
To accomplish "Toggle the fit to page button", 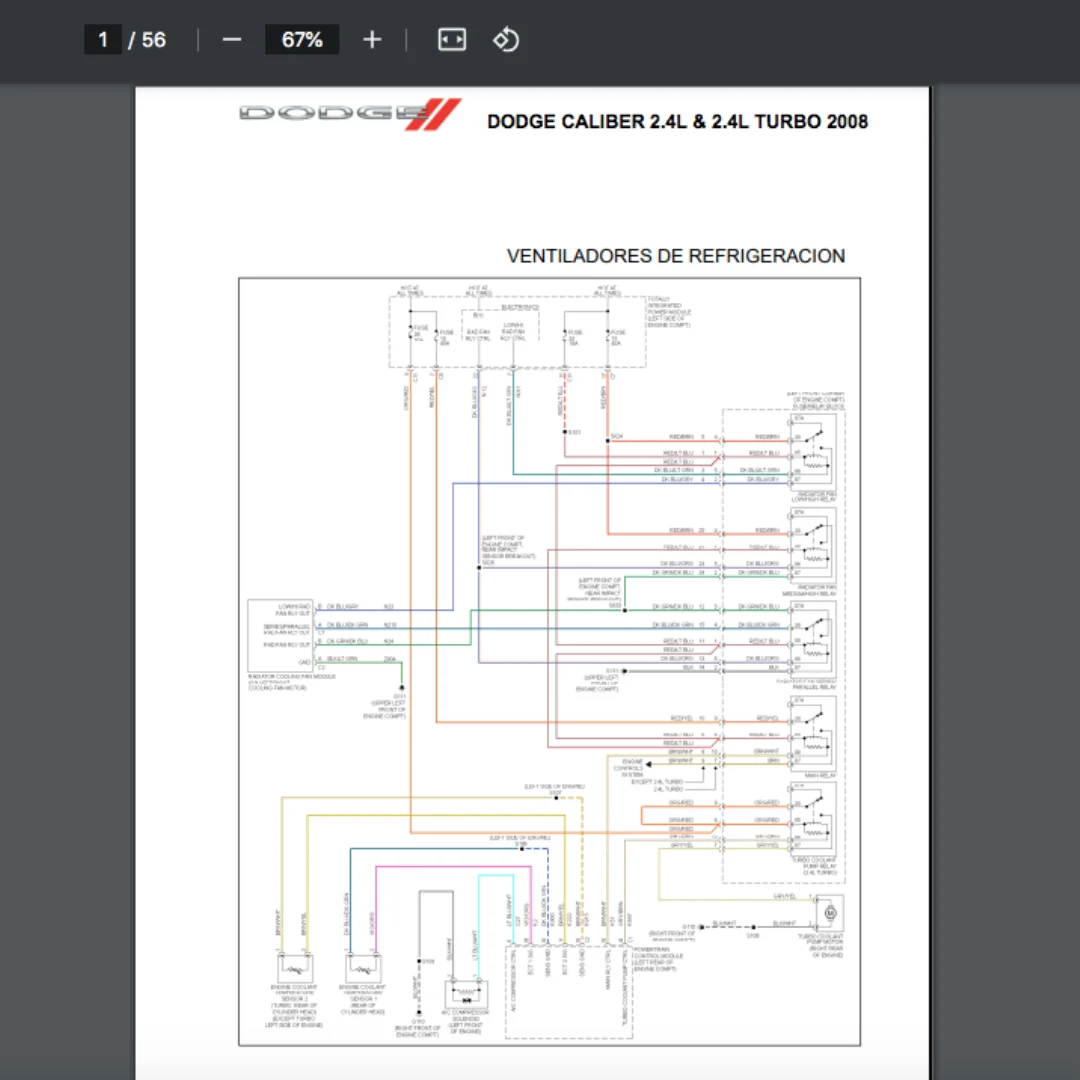I will tap(452, 40).
